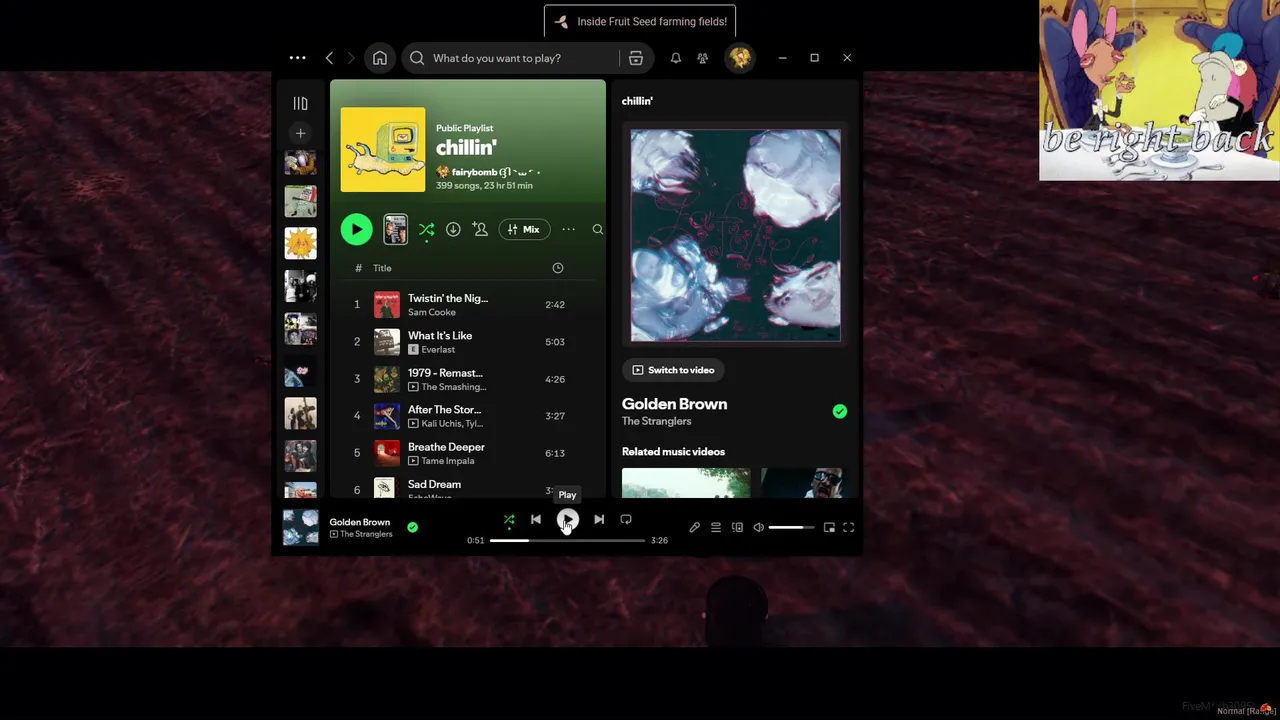Toggle the saved checkmark in the bottom player bar
Image resolution: width=1280 pixels, height=720 pixels.
(412, 527)
